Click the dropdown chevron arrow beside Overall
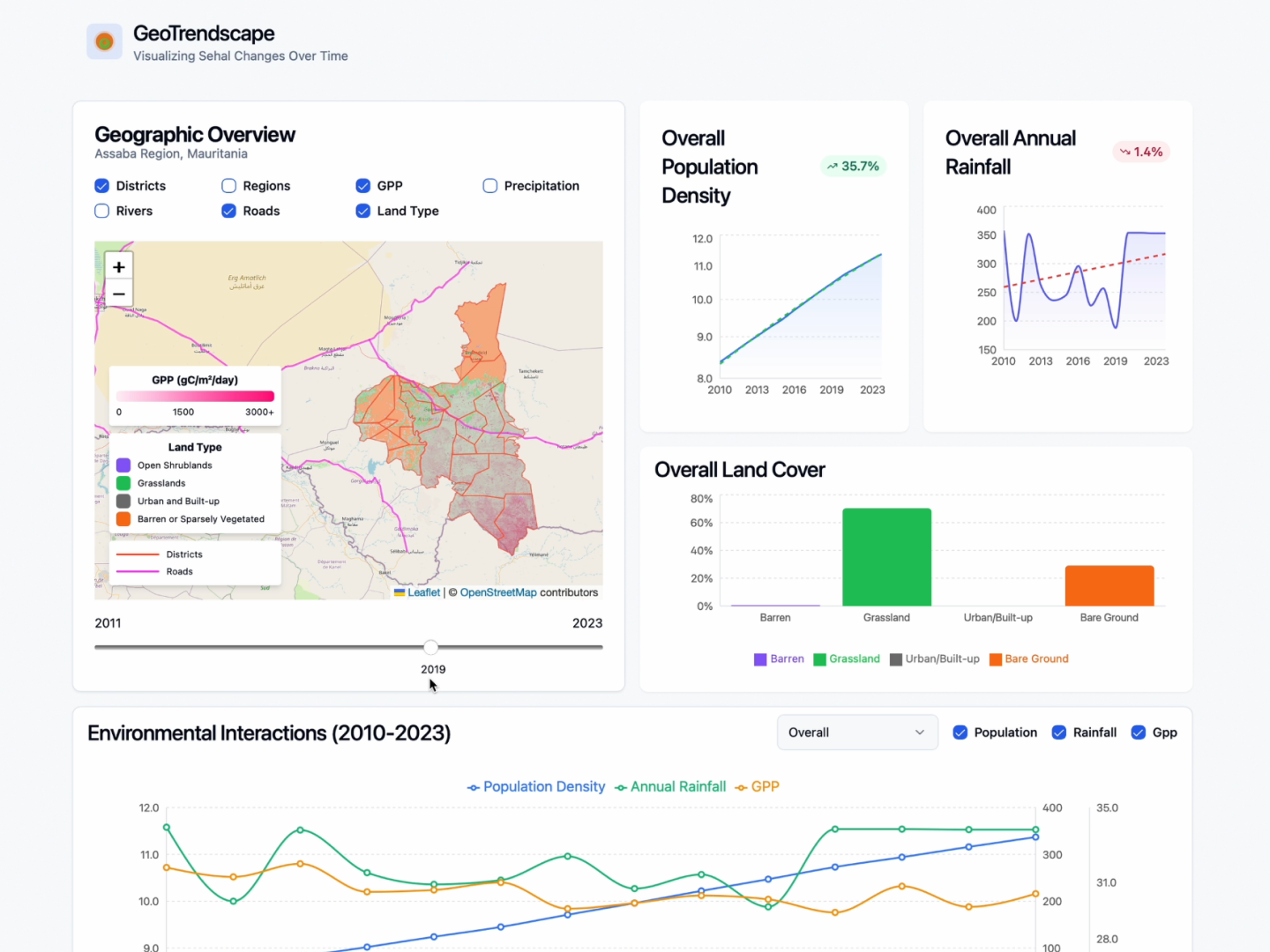Image resolution: width=1270 pixels, height=952 pixels. [x=920, y=733]
